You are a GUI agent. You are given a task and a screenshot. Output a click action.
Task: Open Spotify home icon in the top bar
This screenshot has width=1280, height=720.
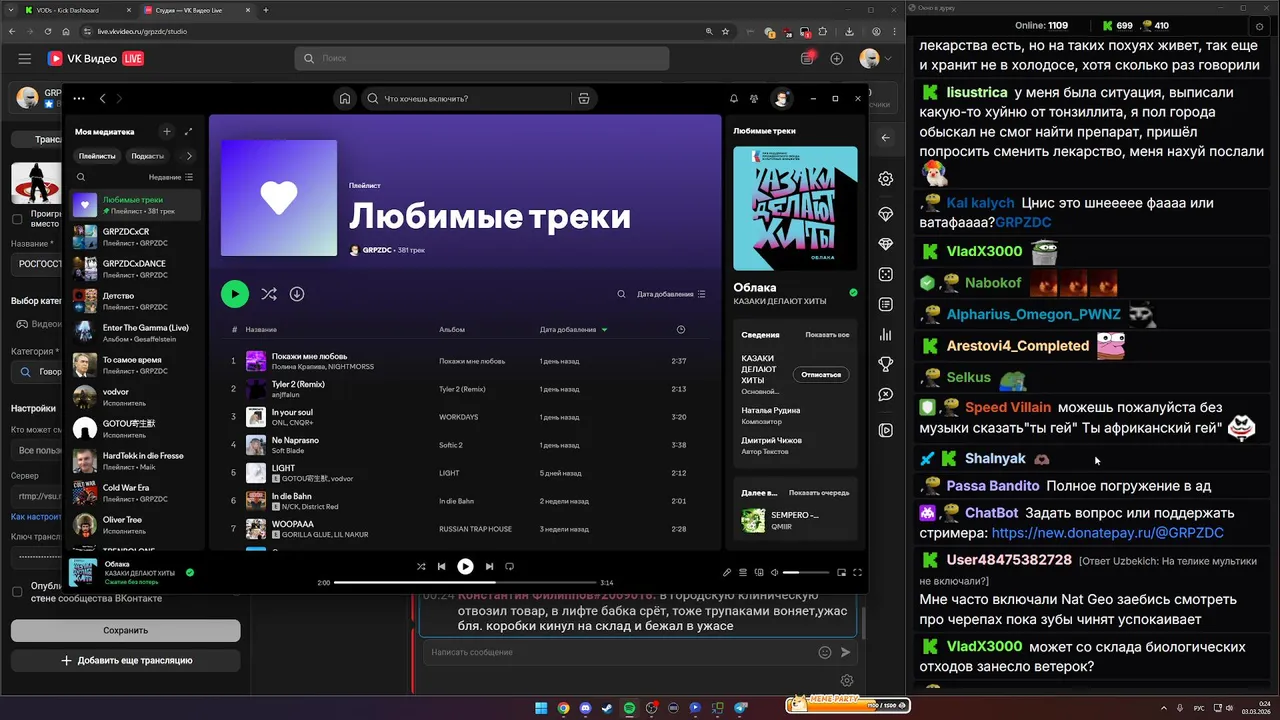pyautogui.click(x=345, y=99)
